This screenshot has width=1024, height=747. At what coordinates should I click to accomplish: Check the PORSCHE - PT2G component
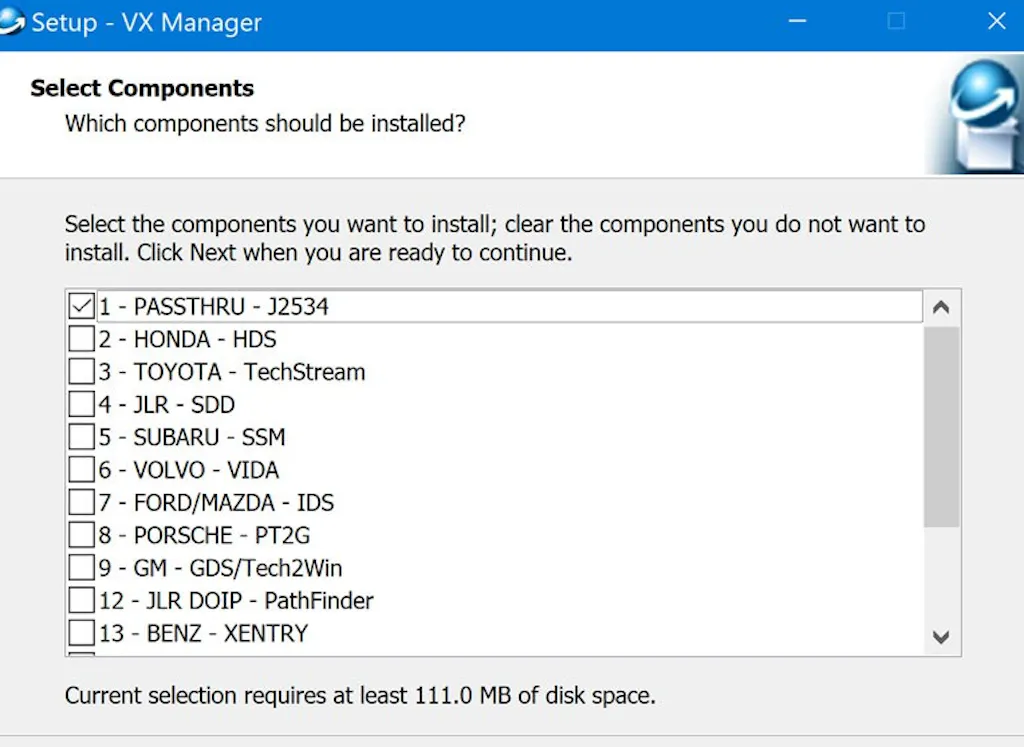click(81, 535)
